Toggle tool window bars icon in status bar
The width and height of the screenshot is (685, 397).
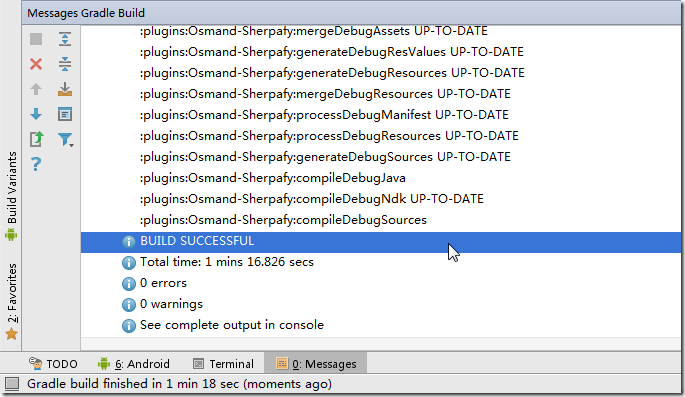click(12, 384)
